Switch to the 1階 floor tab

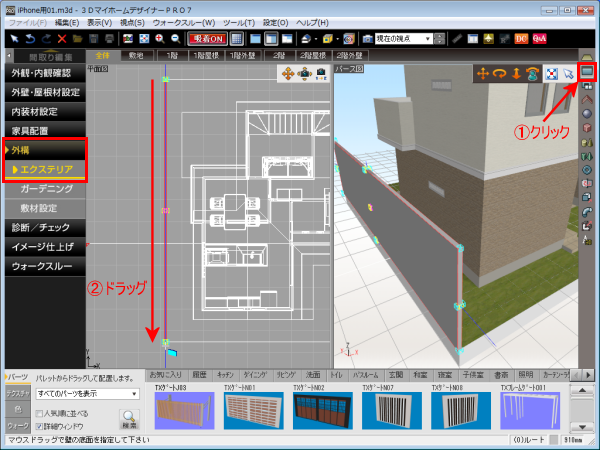174,55
